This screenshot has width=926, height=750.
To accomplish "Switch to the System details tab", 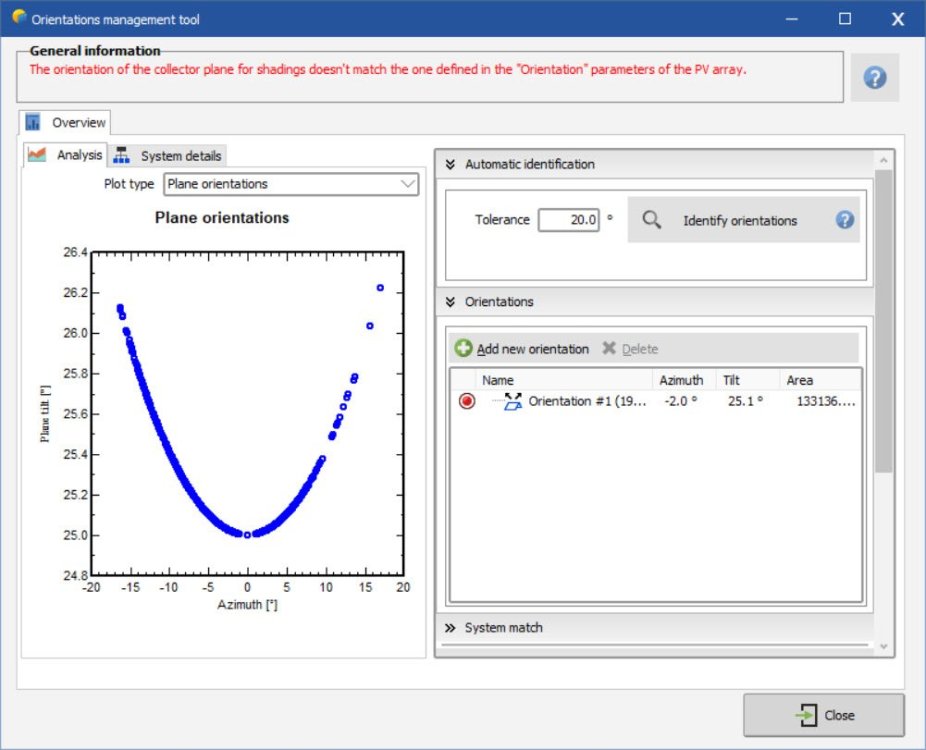I will point(180,156).
